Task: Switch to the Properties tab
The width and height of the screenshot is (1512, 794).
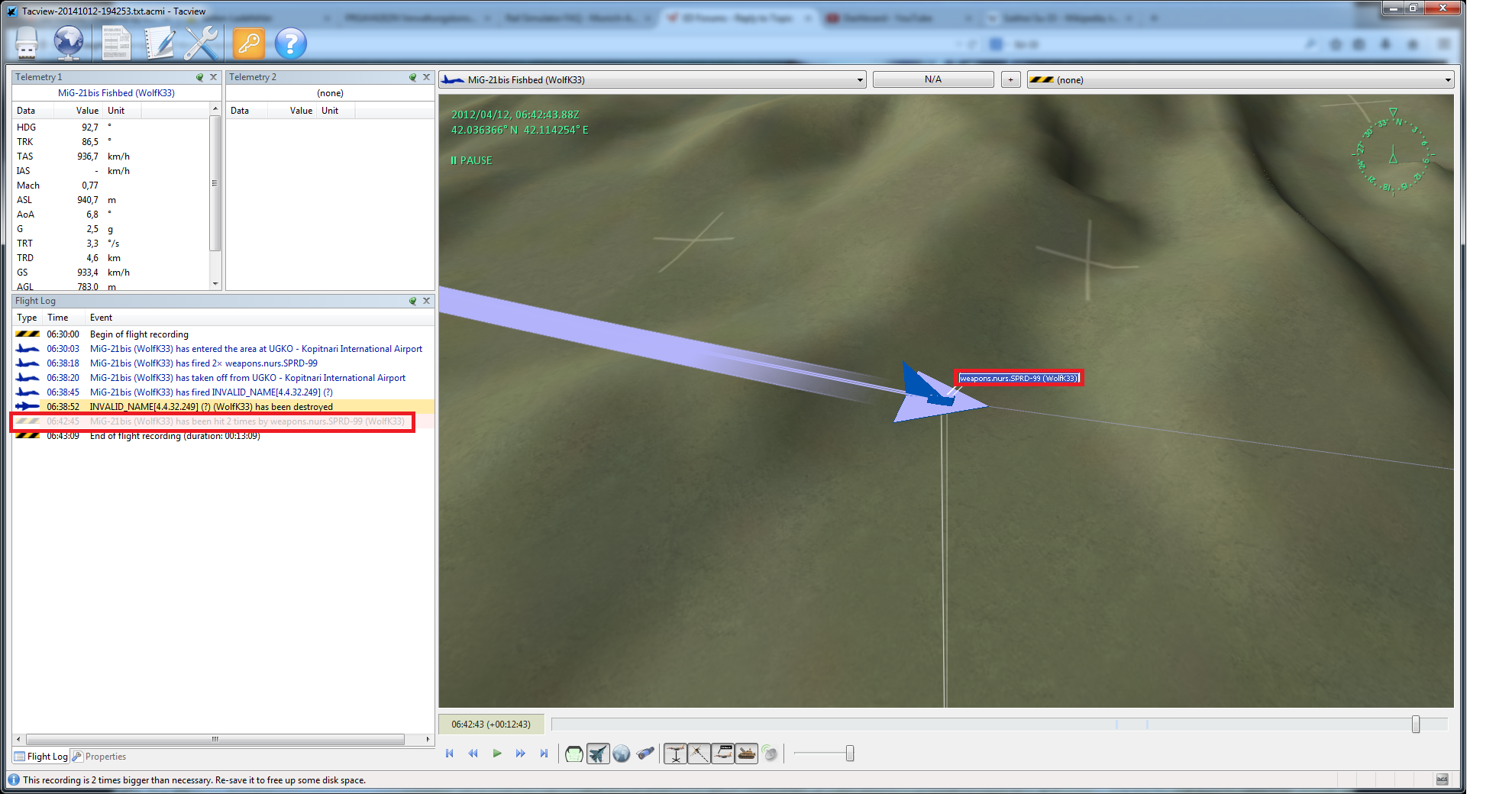Action: tap(99, 757)
